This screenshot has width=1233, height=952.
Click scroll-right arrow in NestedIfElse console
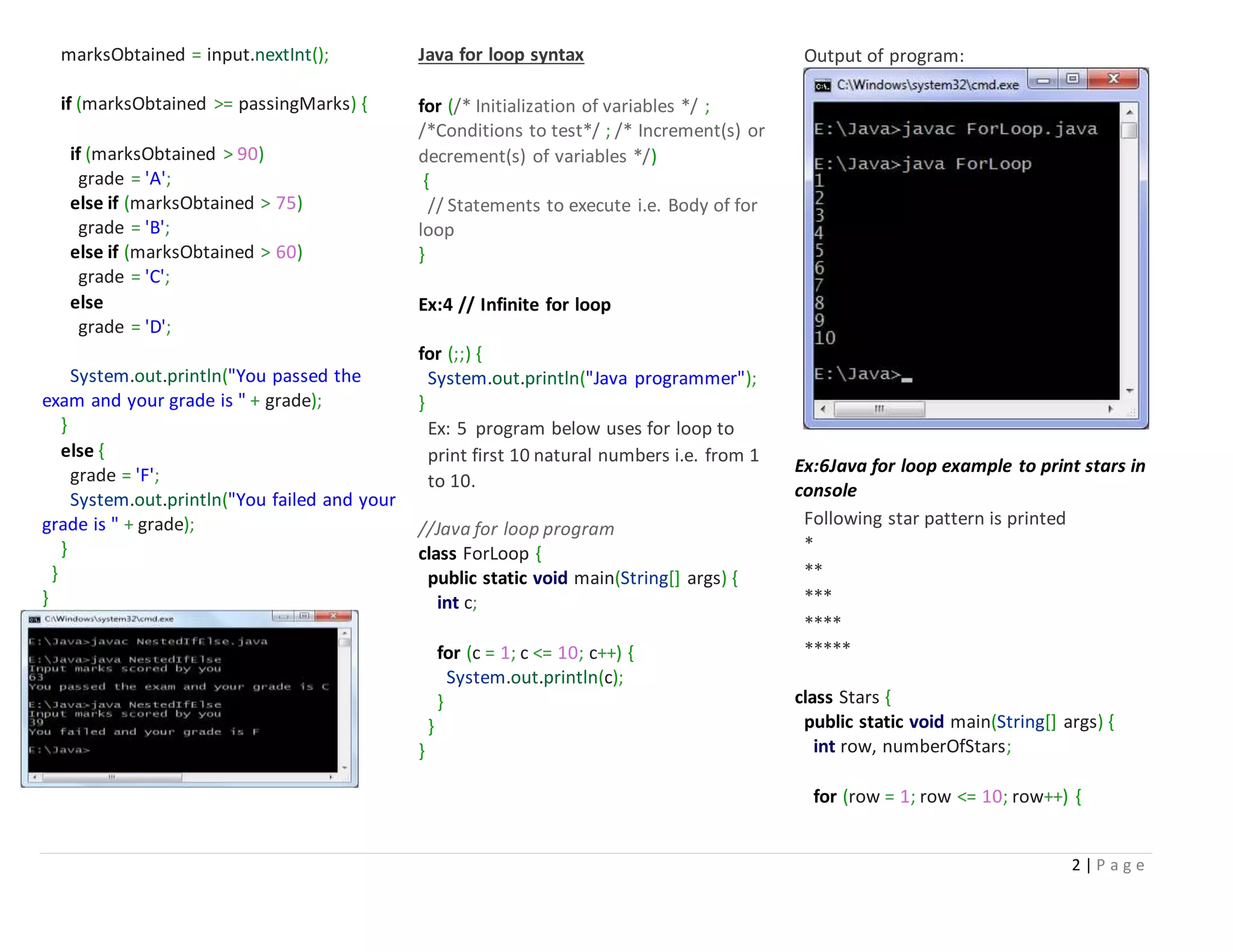tap(331, 777)
